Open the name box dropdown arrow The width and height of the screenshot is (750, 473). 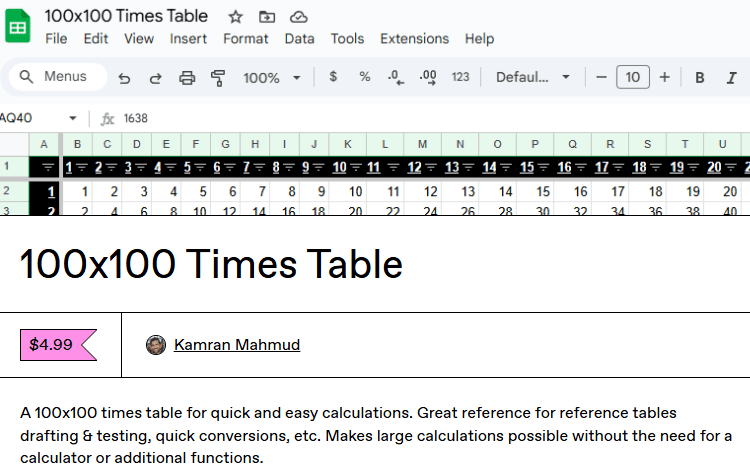tap(72, 118)
